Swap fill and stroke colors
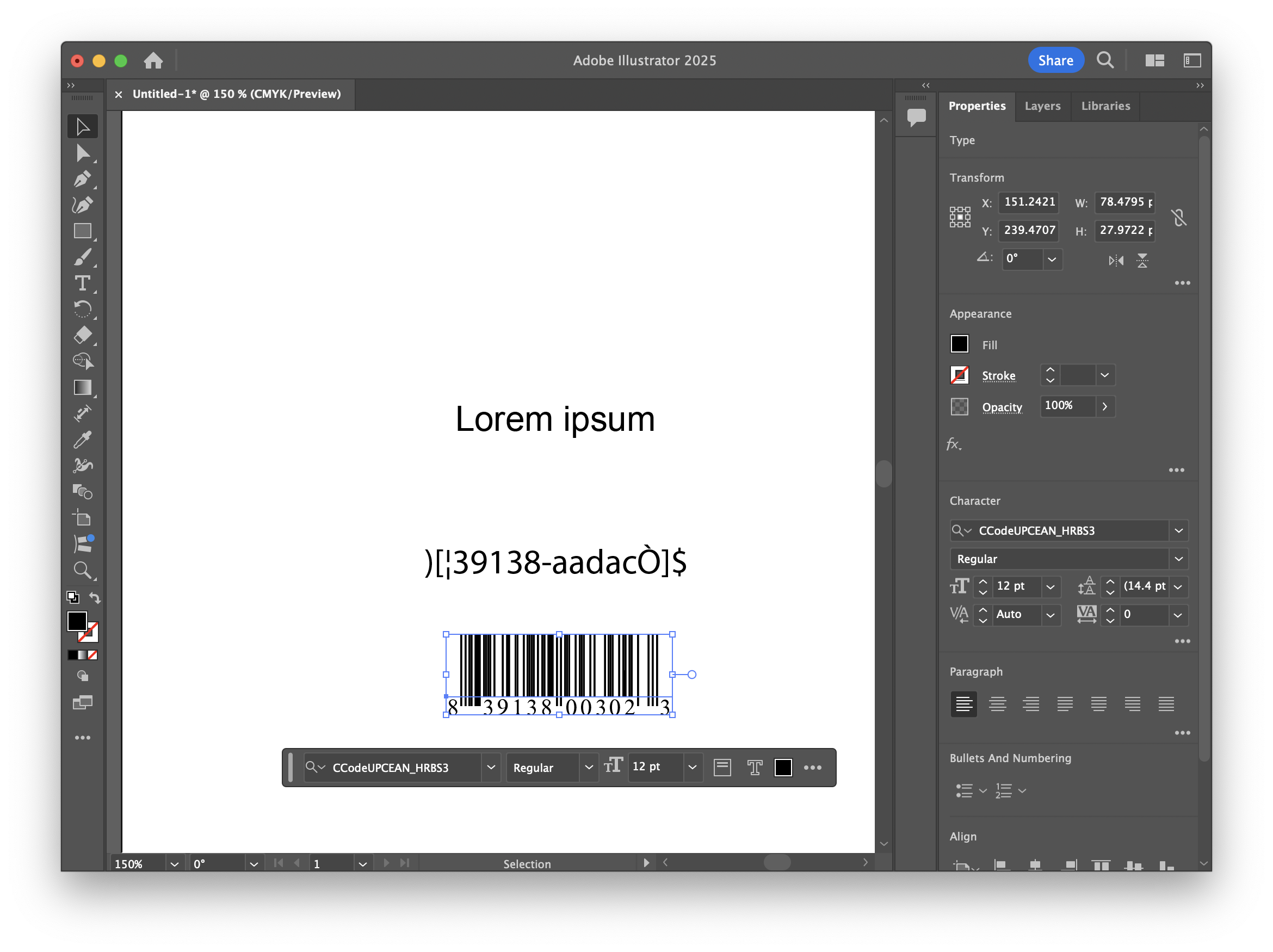This screenshot has height=952, width=1273. [95, 598]
